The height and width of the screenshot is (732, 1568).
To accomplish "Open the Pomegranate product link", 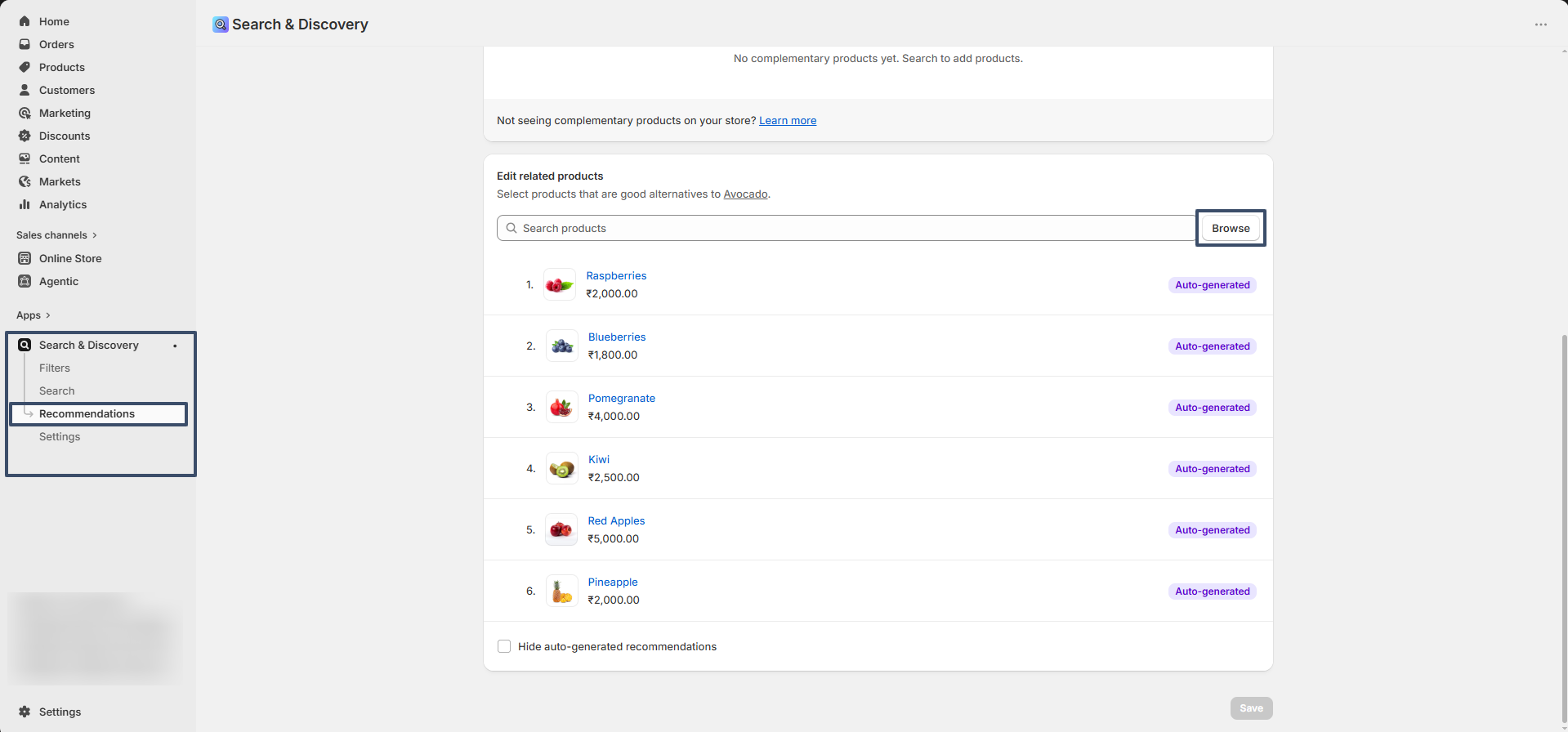I will (x=622, y=398).
